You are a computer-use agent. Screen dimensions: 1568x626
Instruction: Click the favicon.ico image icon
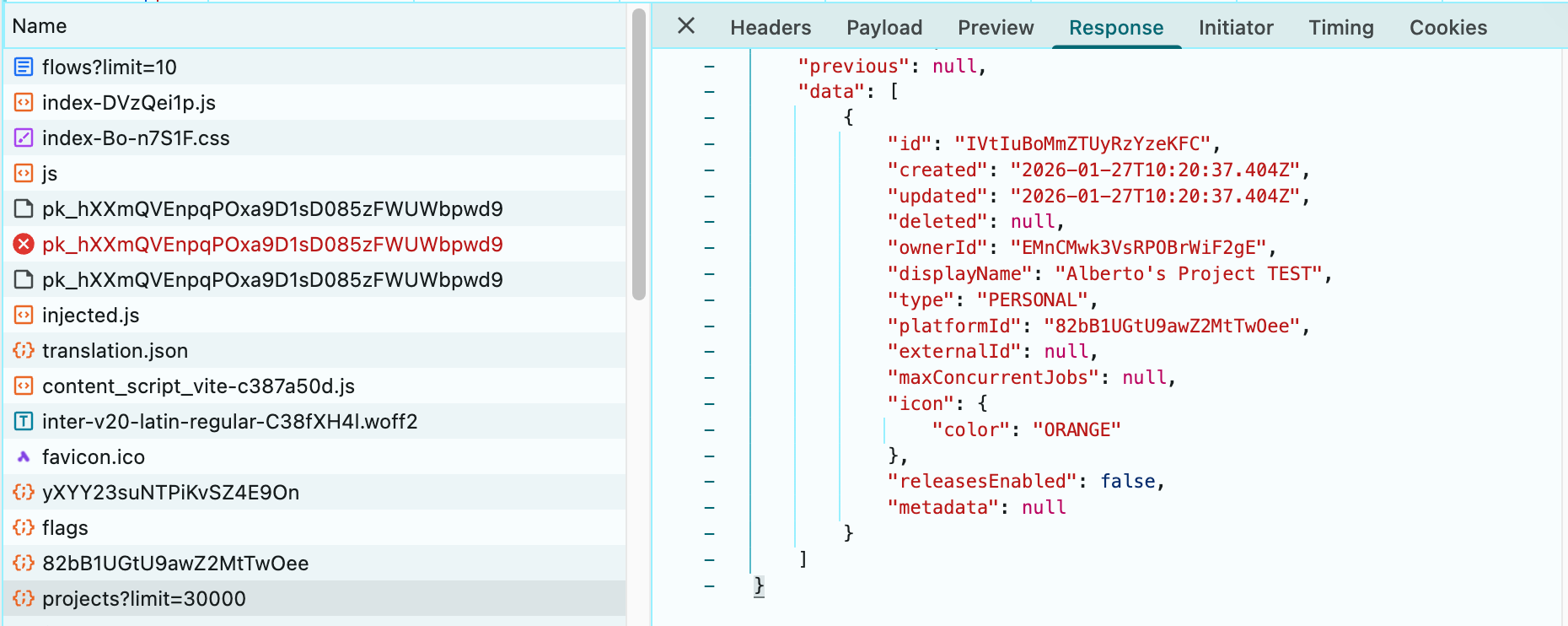tap(24, 456)
